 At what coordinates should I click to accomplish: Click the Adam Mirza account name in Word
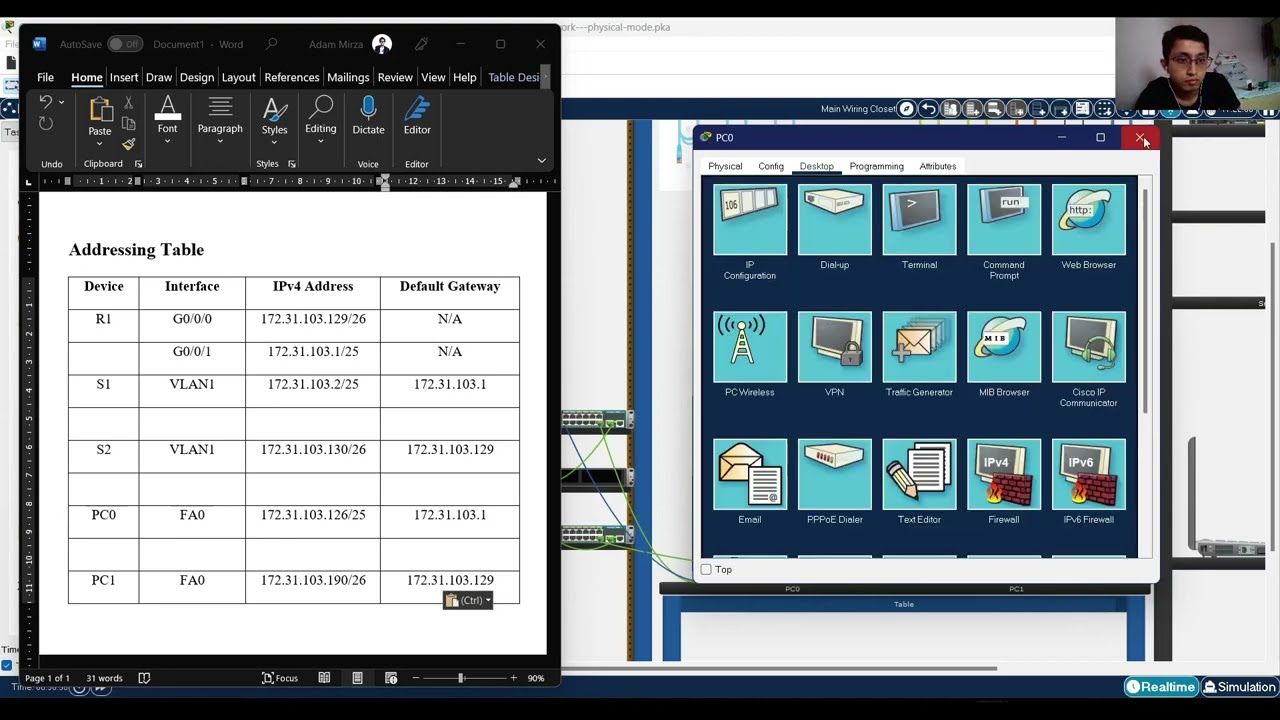point(336,44)
